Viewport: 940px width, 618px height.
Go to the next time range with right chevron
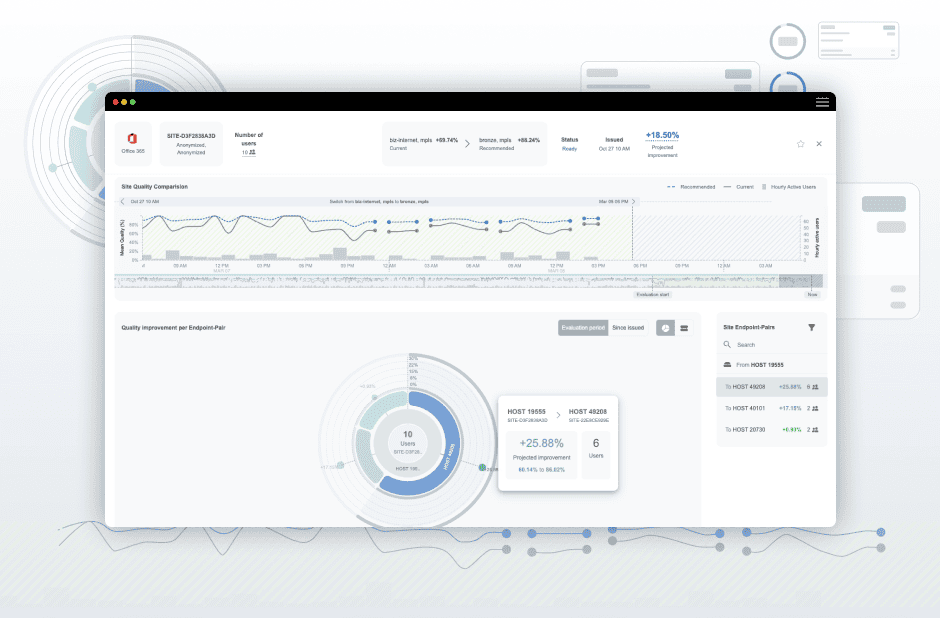point(633,201)
